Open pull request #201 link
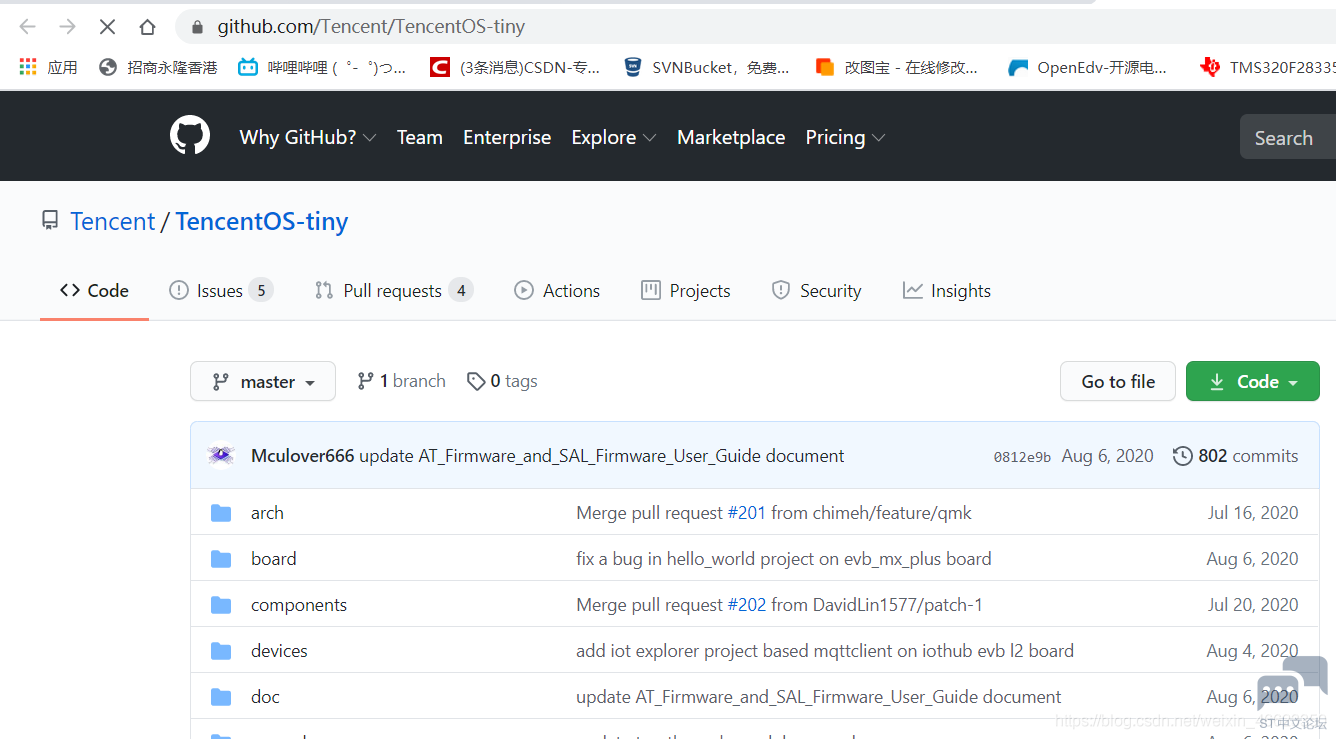Image resolution: width=1336 pixels, height=739 pixels. pos(746,513)
